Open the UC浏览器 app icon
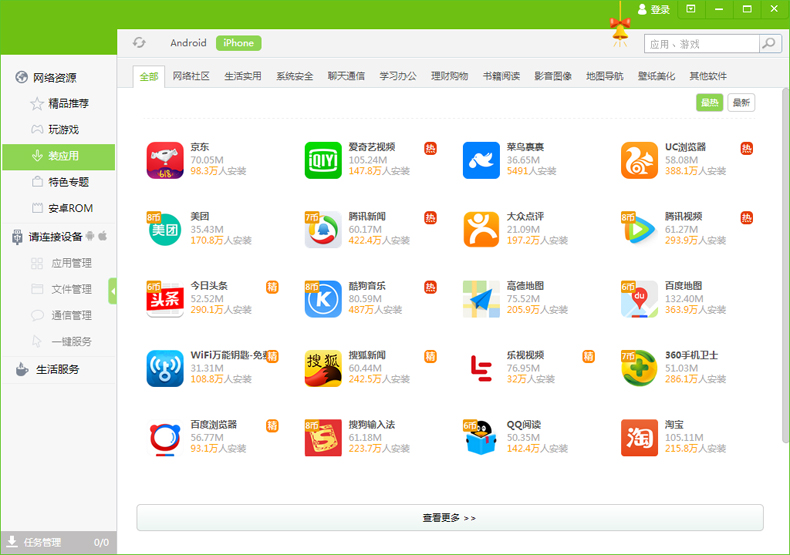This screenshot has height=555, width=790. pyautogui.click(x=639, y=161)
